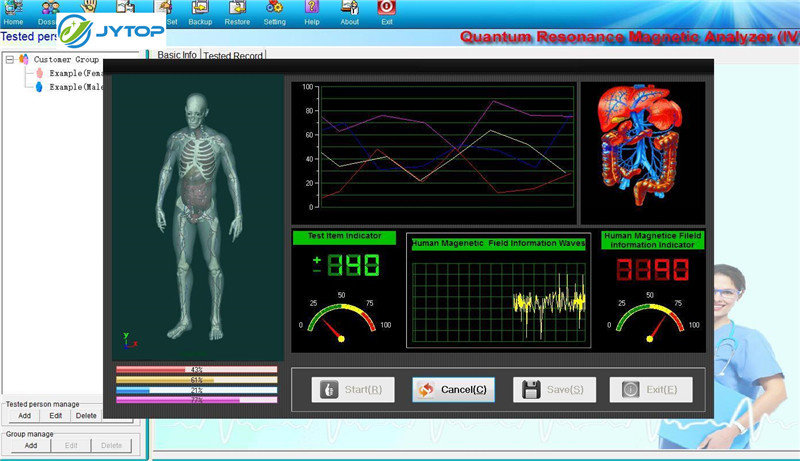Click the magenta 72% progress bar

coord(196,400)
